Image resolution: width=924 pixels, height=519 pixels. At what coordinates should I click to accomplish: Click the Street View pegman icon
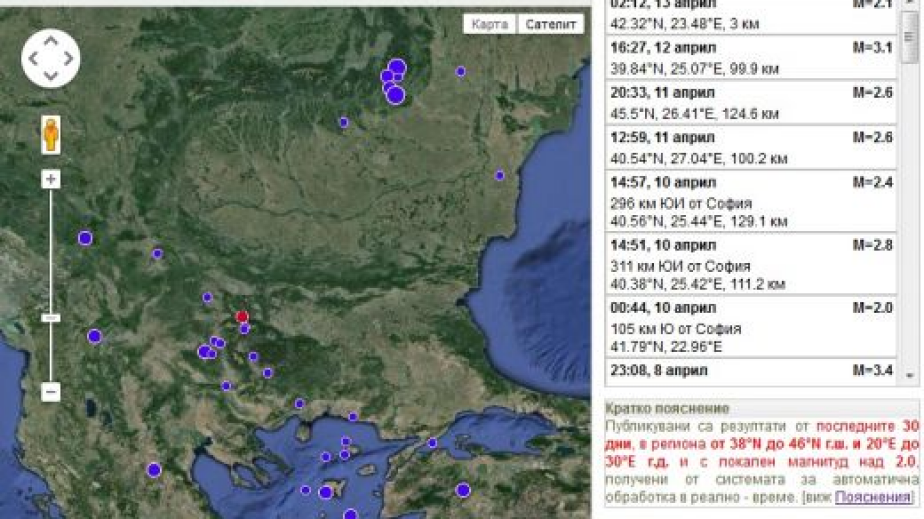(50, 134)
